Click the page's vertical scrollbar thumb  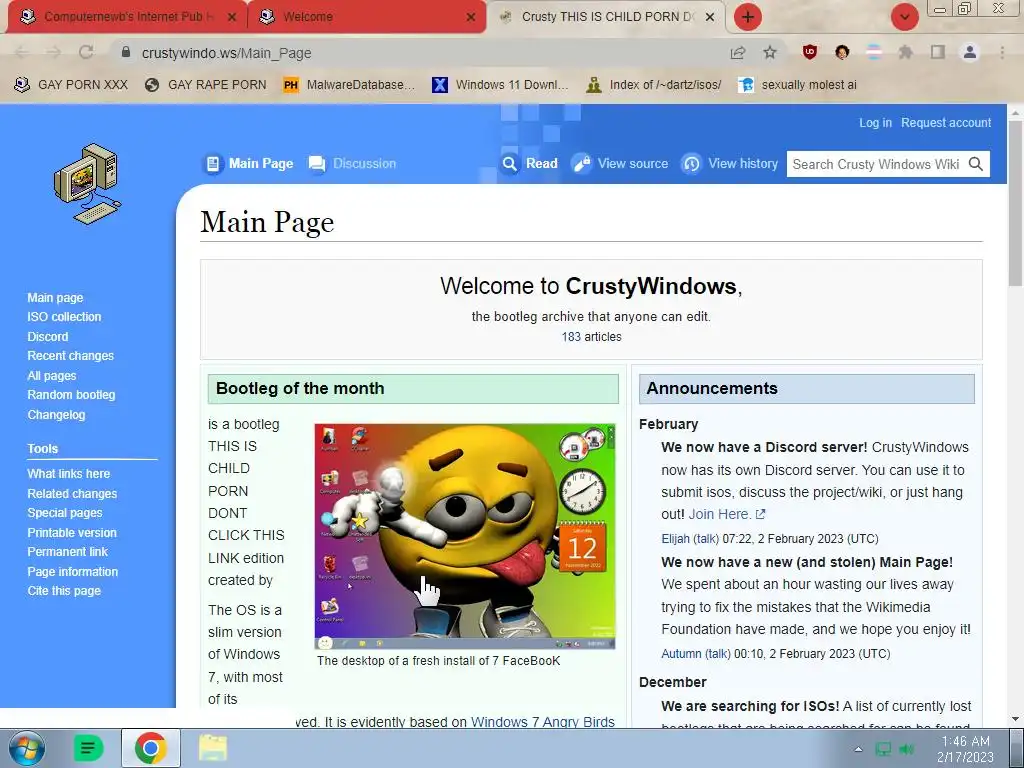pos(1015,202)
